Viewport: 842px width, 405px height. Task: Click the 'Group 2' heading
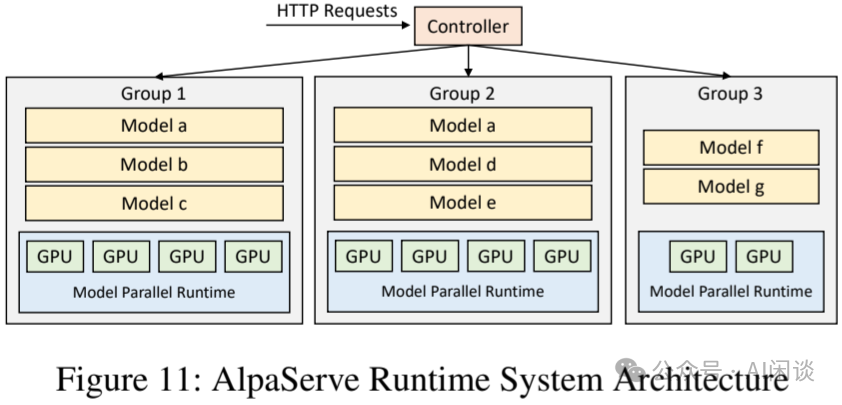pyautogui.click(x=462, y=93)
